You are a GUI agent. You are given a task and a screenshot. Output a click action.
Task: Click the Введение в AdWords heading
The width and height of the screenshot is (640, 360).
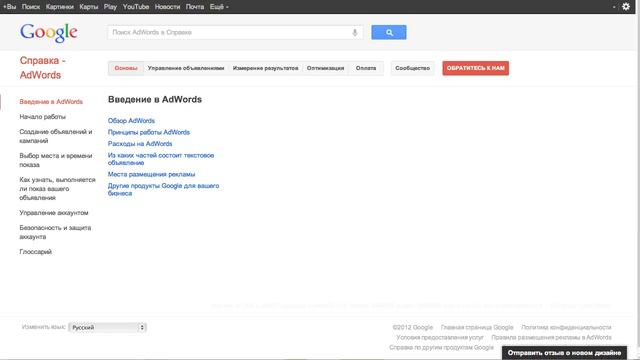point(155,100)
